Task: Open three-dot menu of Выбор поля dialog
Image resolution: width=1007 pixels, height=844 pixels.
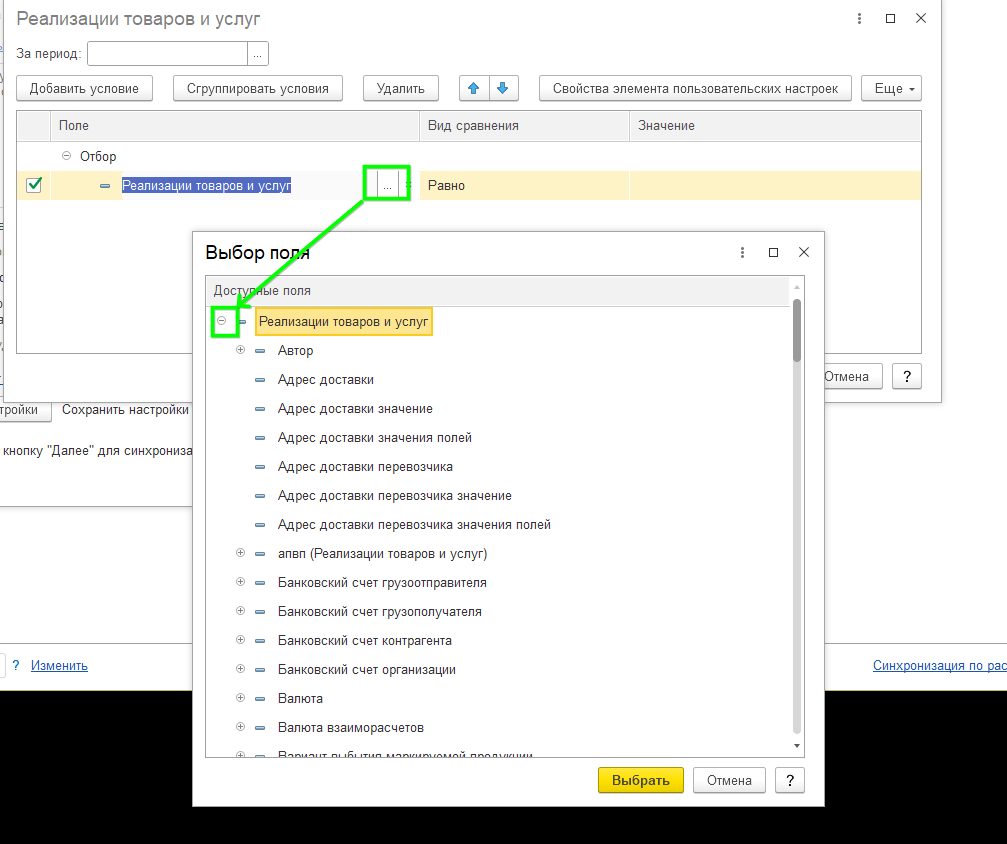Action: [742, 253]
